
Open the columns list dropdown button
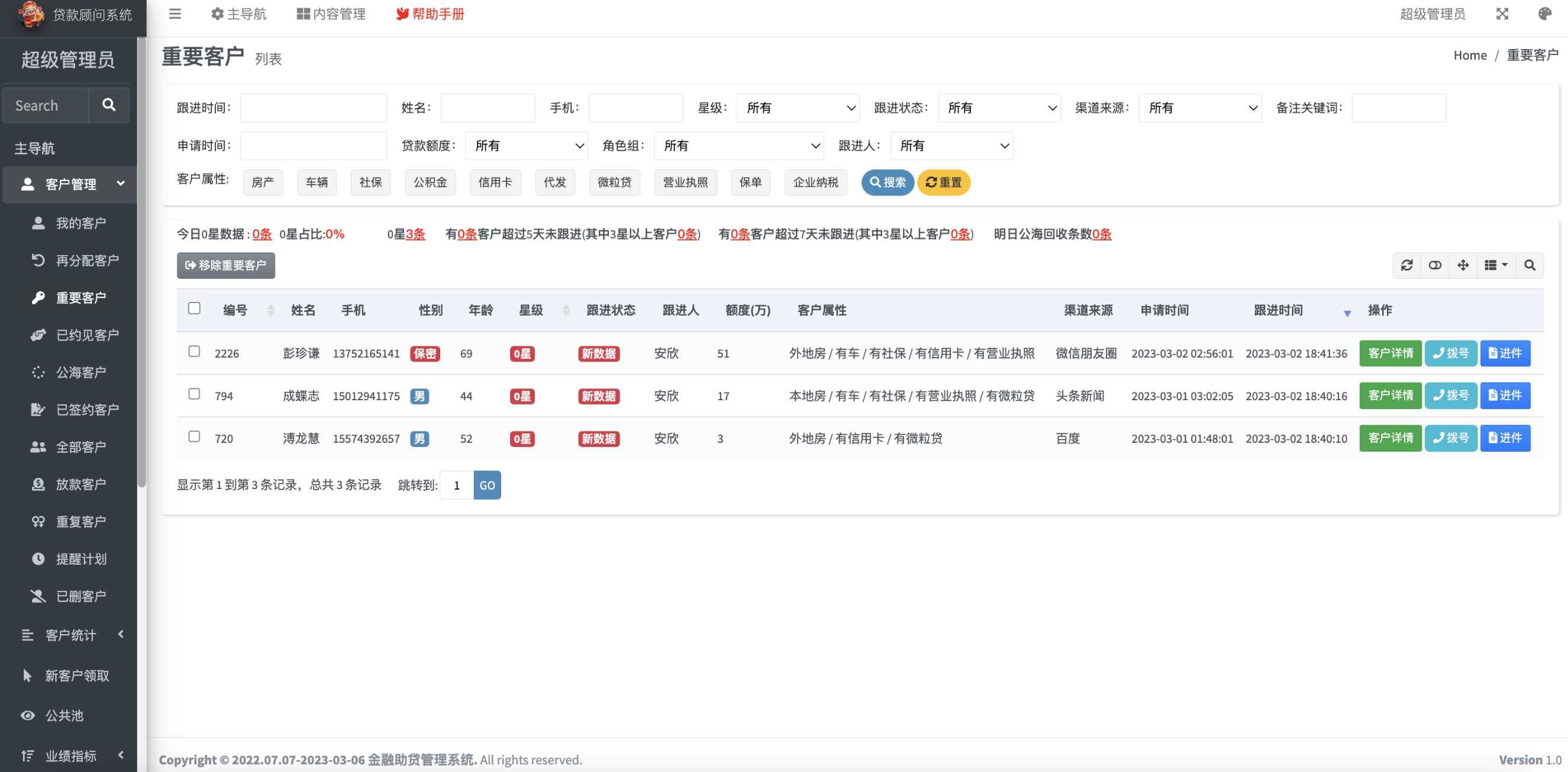click(1496, 265)
